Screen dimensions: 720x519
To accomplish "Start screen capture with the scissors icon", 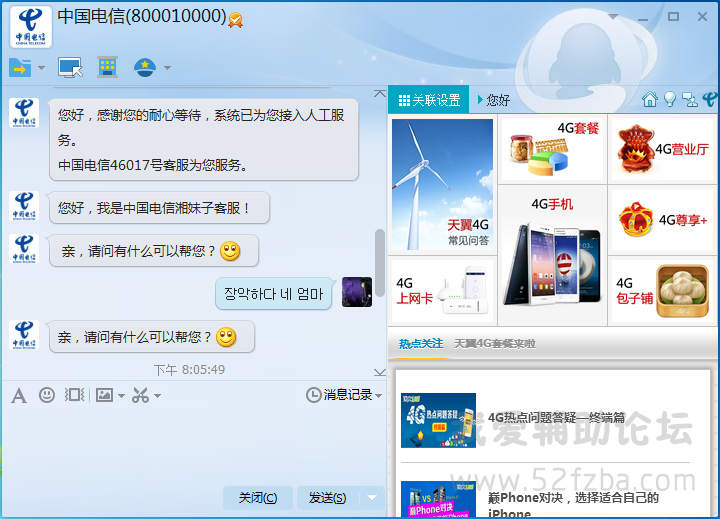I will [141, 395].
